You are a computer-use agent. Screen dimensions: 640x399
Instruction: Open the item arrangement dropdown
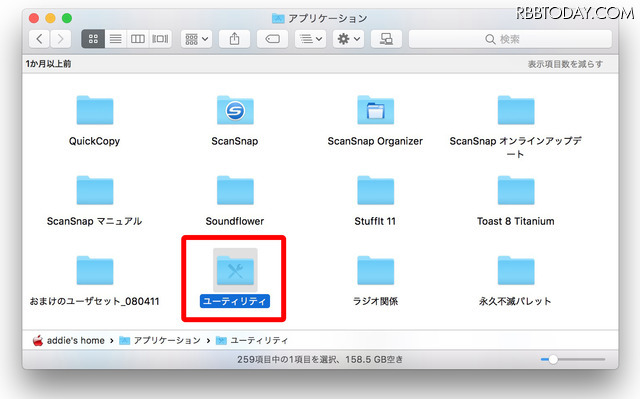pyautogui.click(x=196, y=39)
